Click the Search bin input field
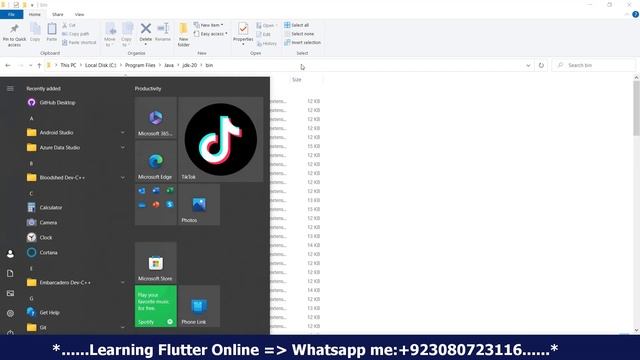The image size is (640, 360). (x=594, y=65)
